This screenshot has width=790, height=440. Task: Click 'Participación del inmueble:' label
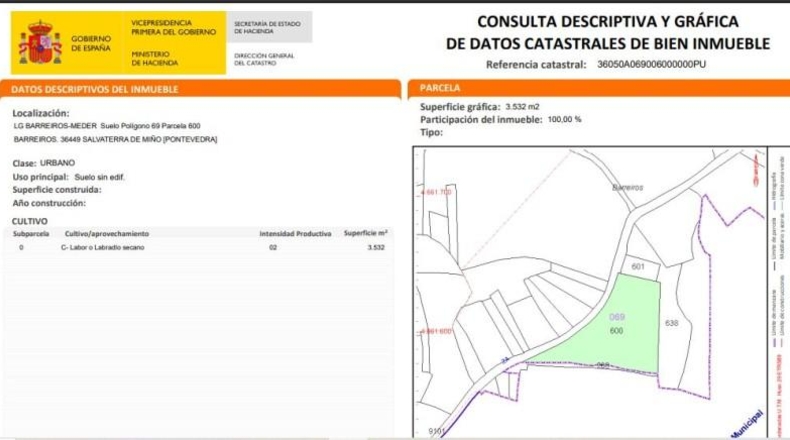pos(481,120)
